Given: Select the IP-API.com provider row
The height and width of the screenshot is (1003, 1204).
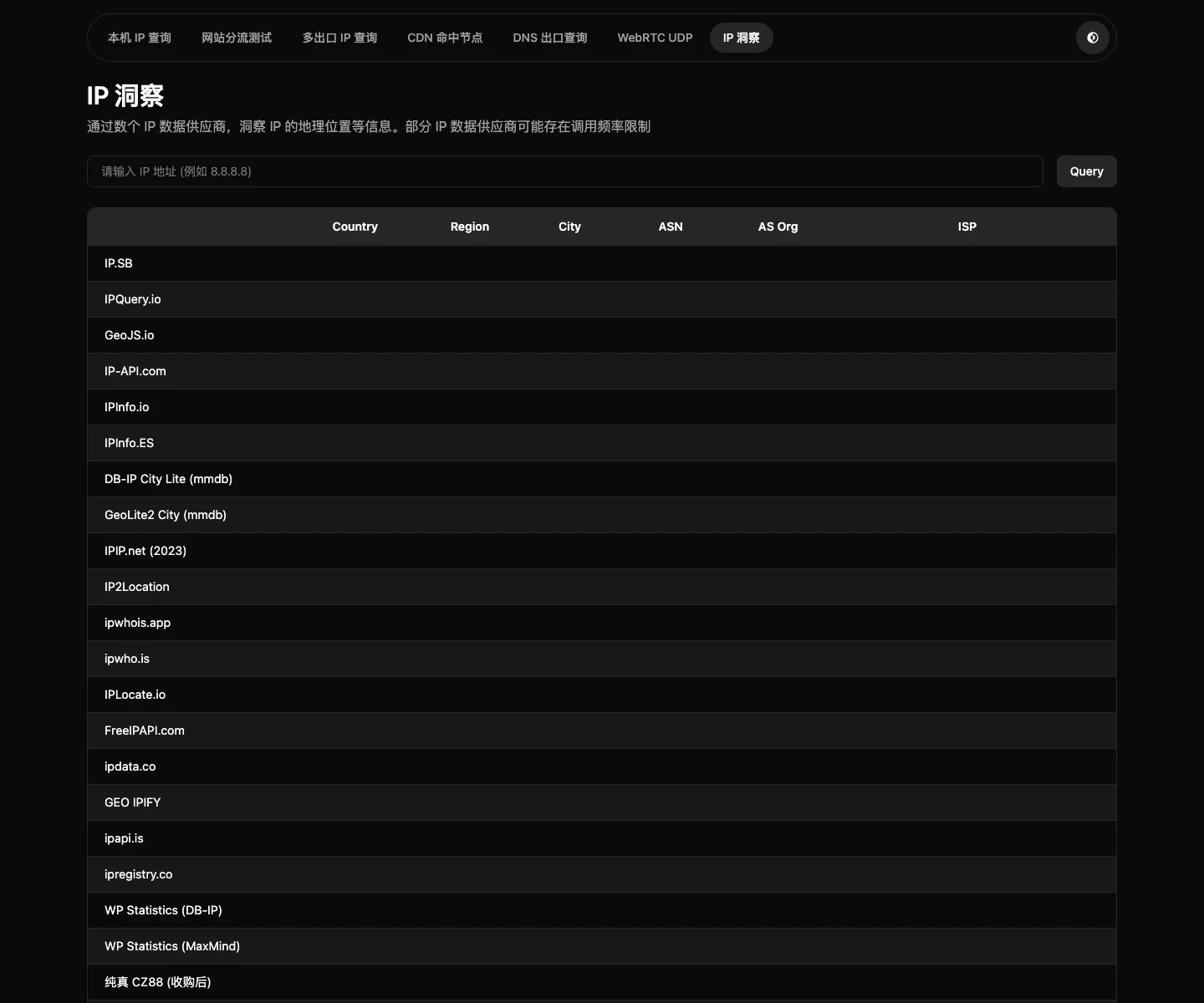Looking at the screenshot, I should (x=602, y=371).
